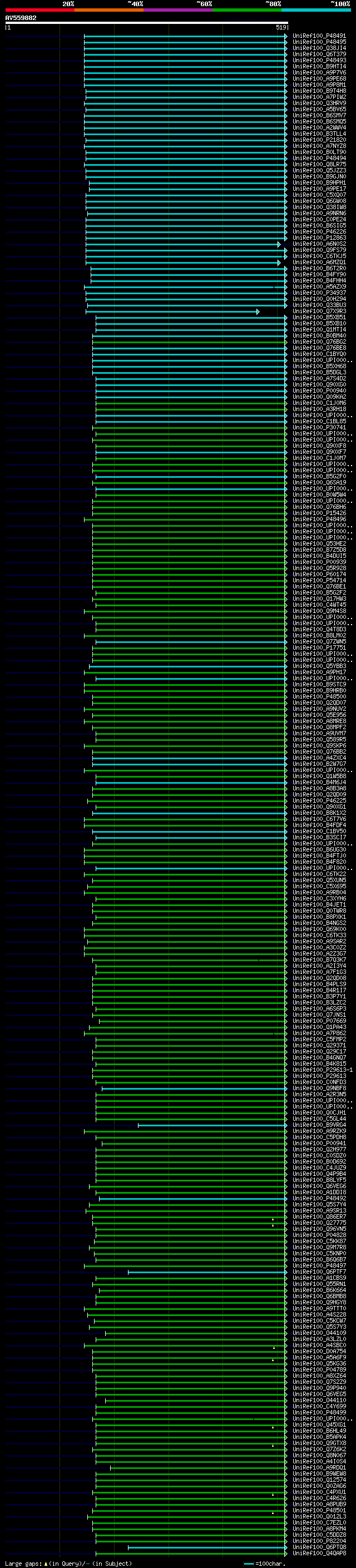Select hit UniRef100_P48496
The image size is (356, 1568).
click(x=319, y=520)
